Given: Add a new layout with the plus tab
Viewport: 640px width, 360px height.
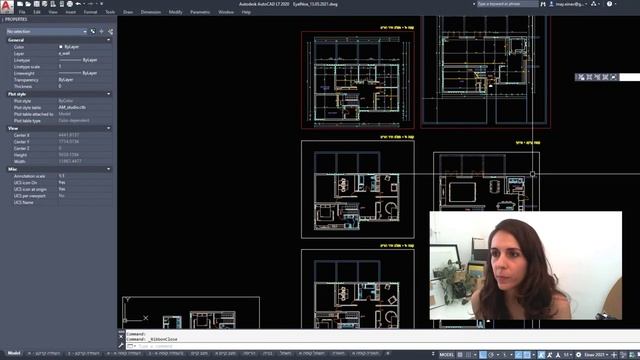Looking at the screenshot, I should (x=388, y=353).
